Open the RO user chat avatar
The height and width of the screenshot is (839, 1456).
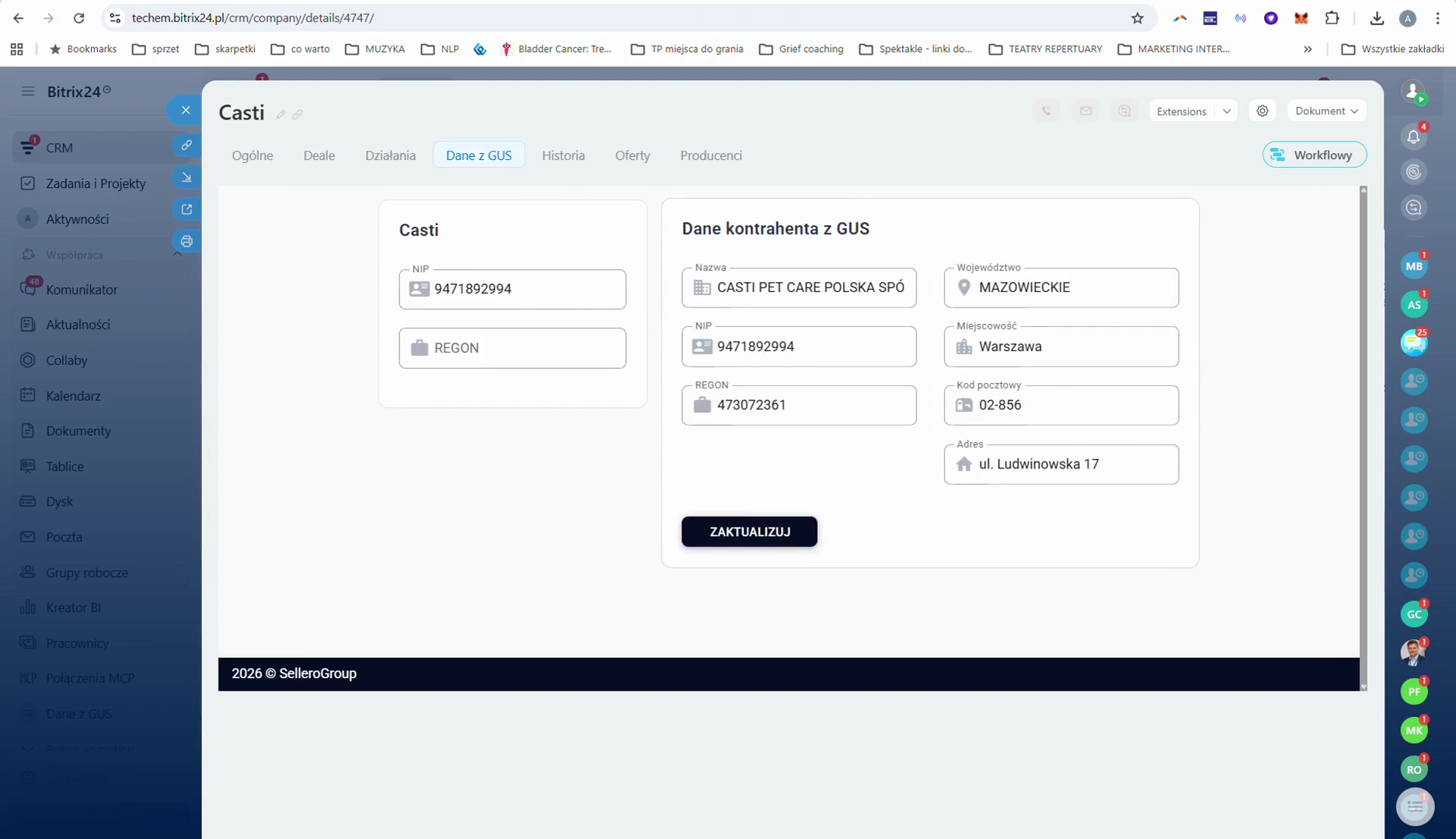point(1413,769)
